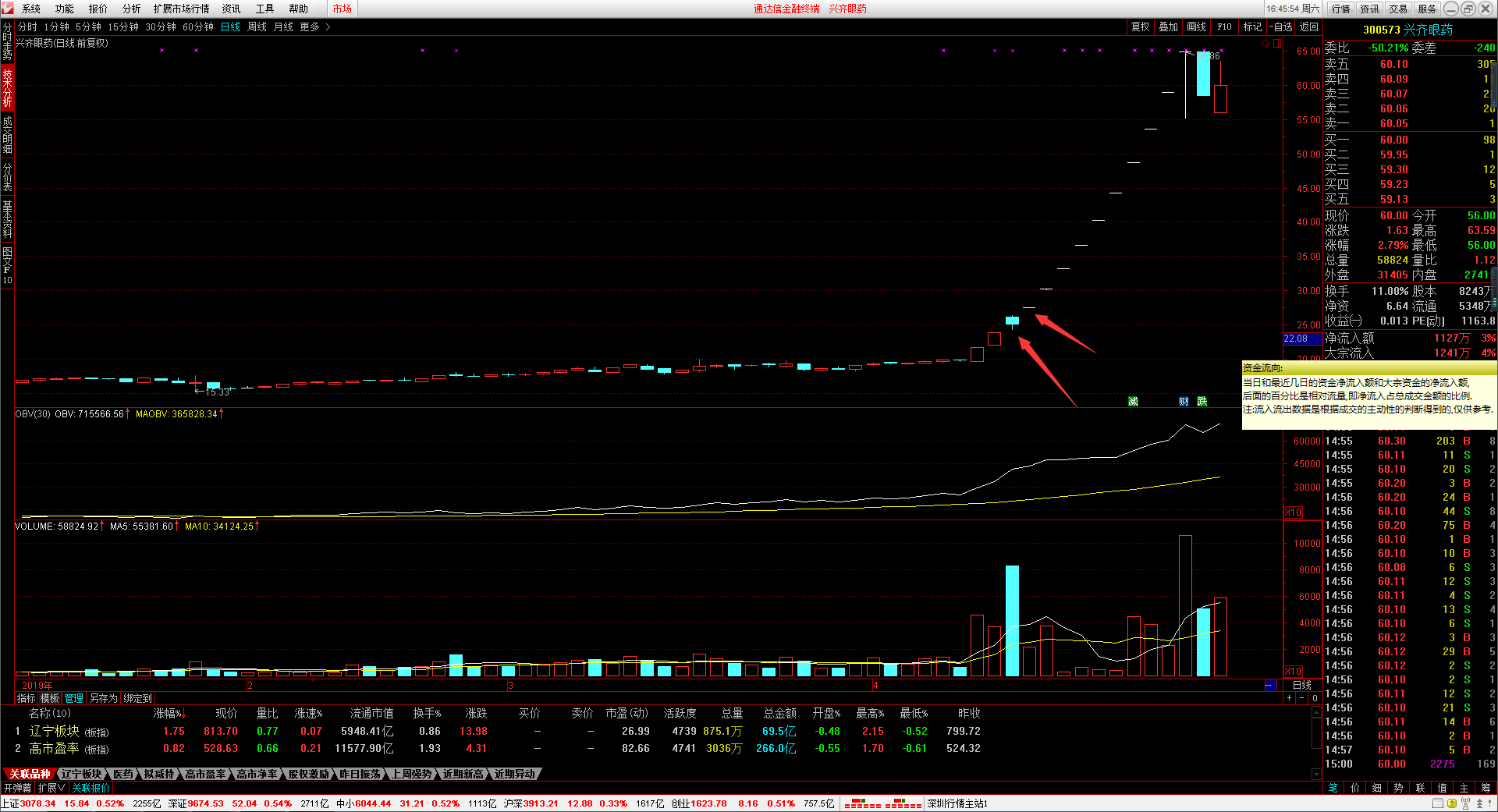
Task: Switch chart to 5分钟 period
Action: click(88, 27)
